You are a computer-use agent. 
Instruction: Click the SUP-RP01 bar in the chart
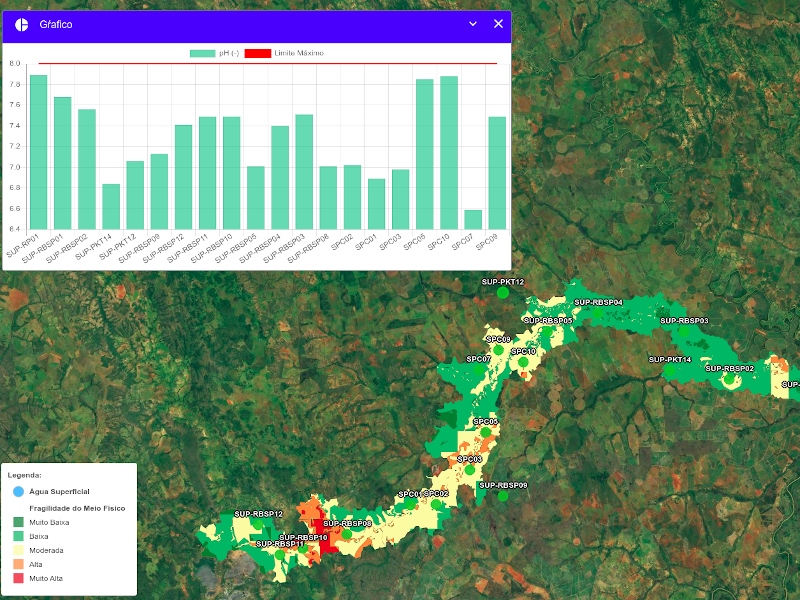point(38,152)
